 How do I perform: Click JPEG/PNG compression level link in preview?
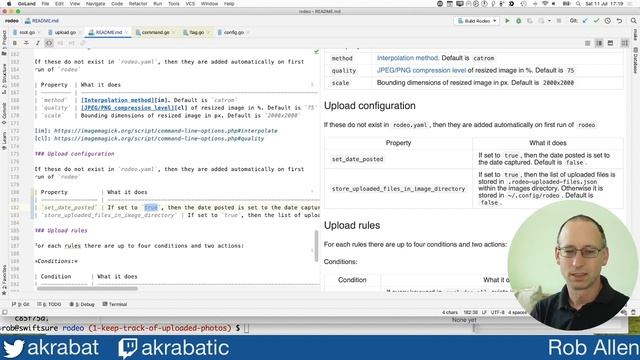421,70
